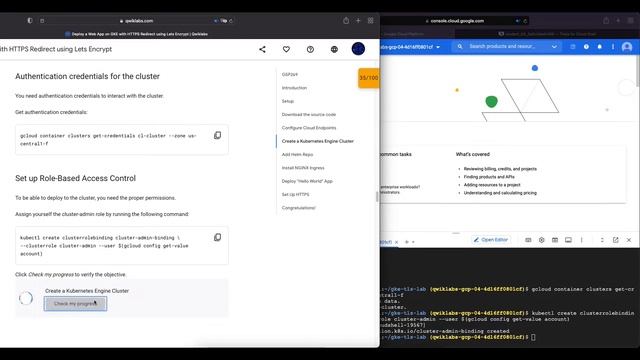Image resolution: width=640 pixels, height=360 pixels.
Task: Open the Qwiklabs user avatar menu
Action: pyautogui.click(x=358, y=49)
